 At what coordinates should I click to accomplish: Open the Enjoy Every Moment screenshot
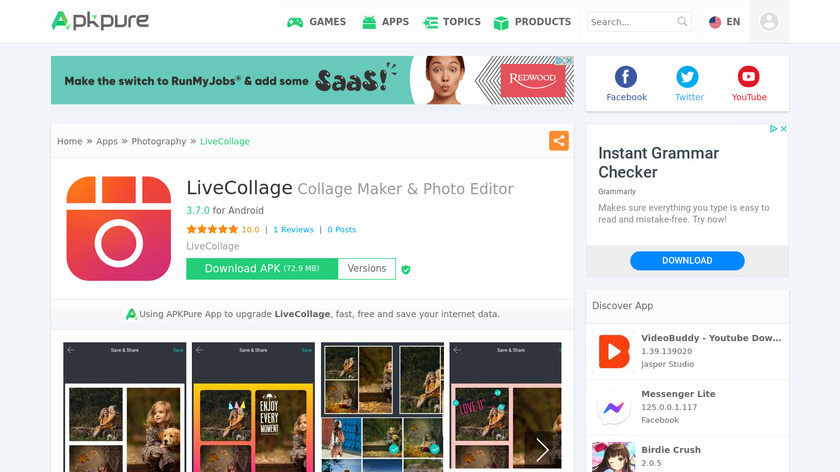pos(253,407)
